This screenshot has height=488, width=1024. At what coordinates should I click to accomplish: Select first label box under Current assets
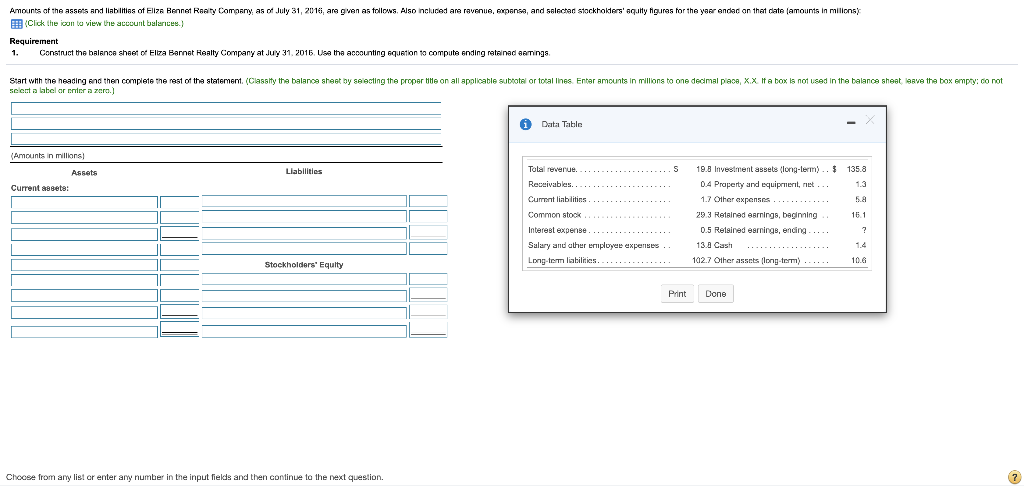[84, 202]
